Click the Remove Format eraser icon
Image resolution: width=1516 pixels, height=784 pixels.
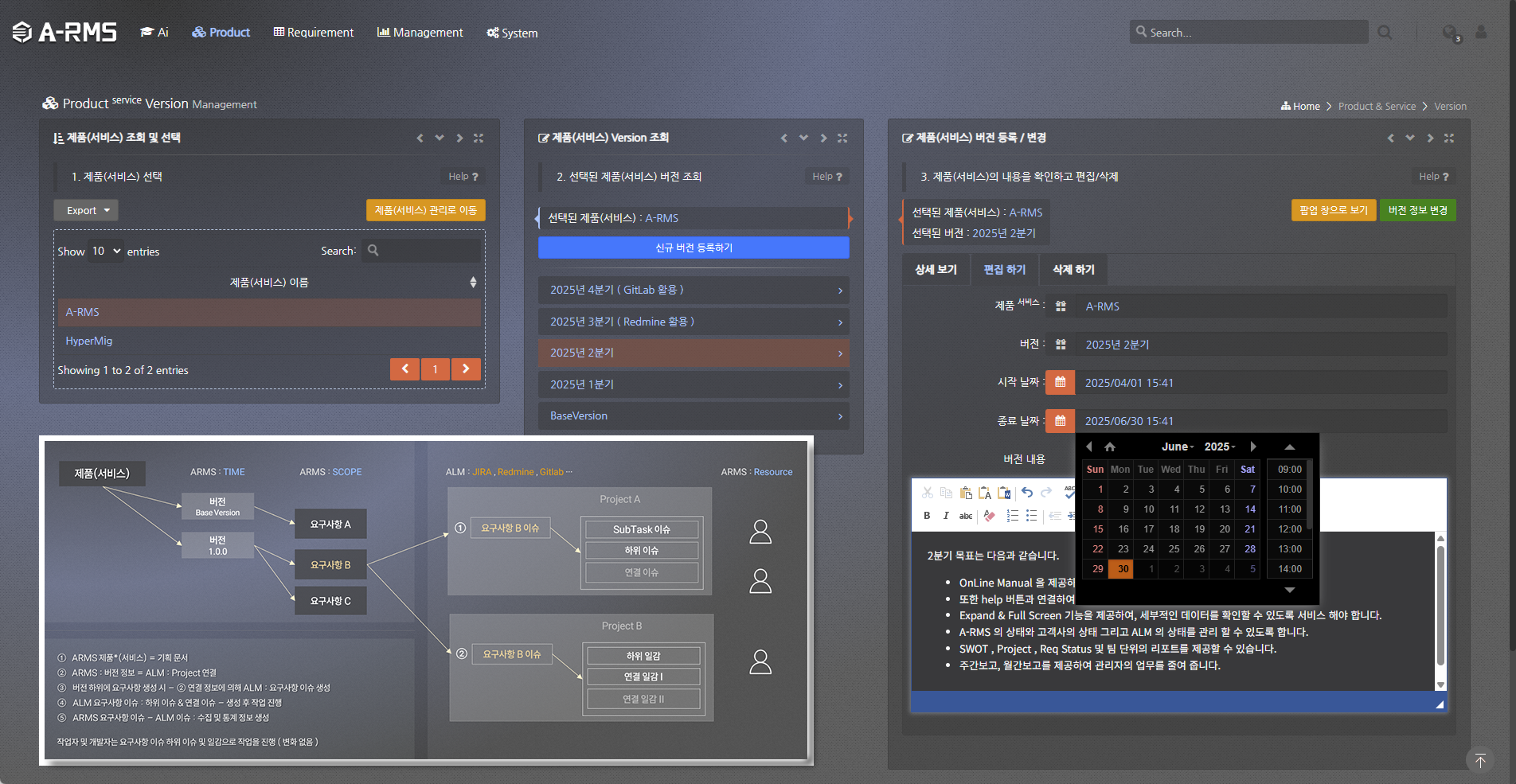[x=989, y=516]
